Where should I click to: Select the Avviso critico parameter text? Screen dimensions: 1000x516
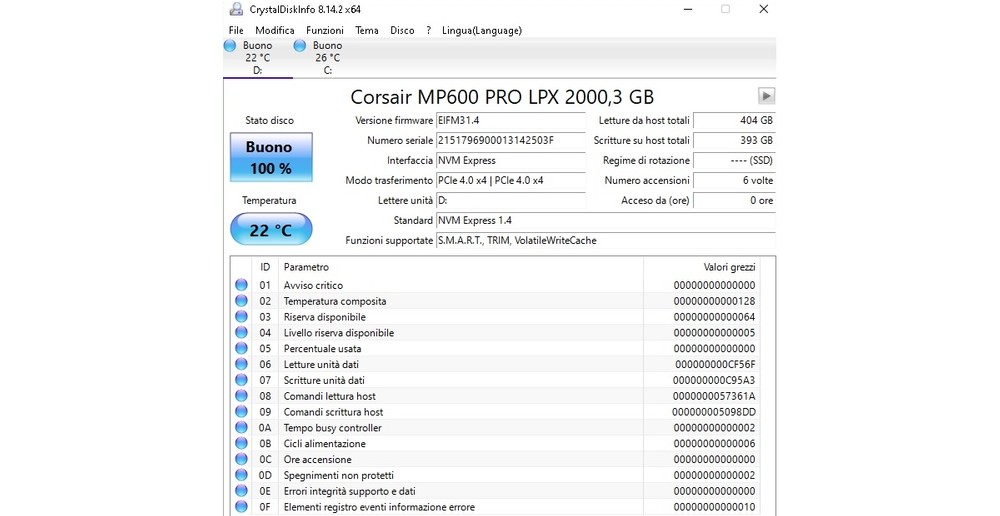pyautogui.click(x=313, y=285)
